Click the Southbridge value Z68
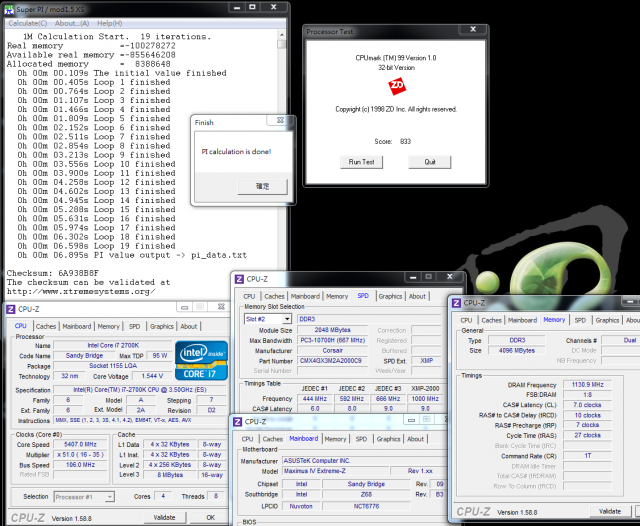The height and width of the screenshot is (526, 640). point(366,494)
